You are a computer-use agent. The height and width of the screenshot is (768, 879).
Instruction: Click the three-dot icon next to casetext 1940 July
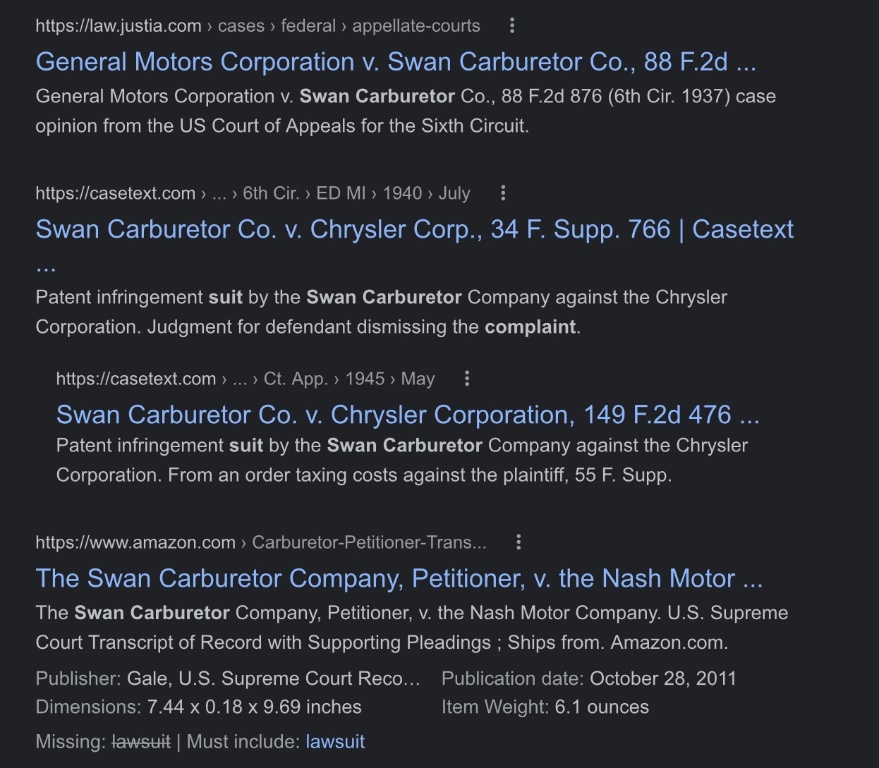pos(503,193)
